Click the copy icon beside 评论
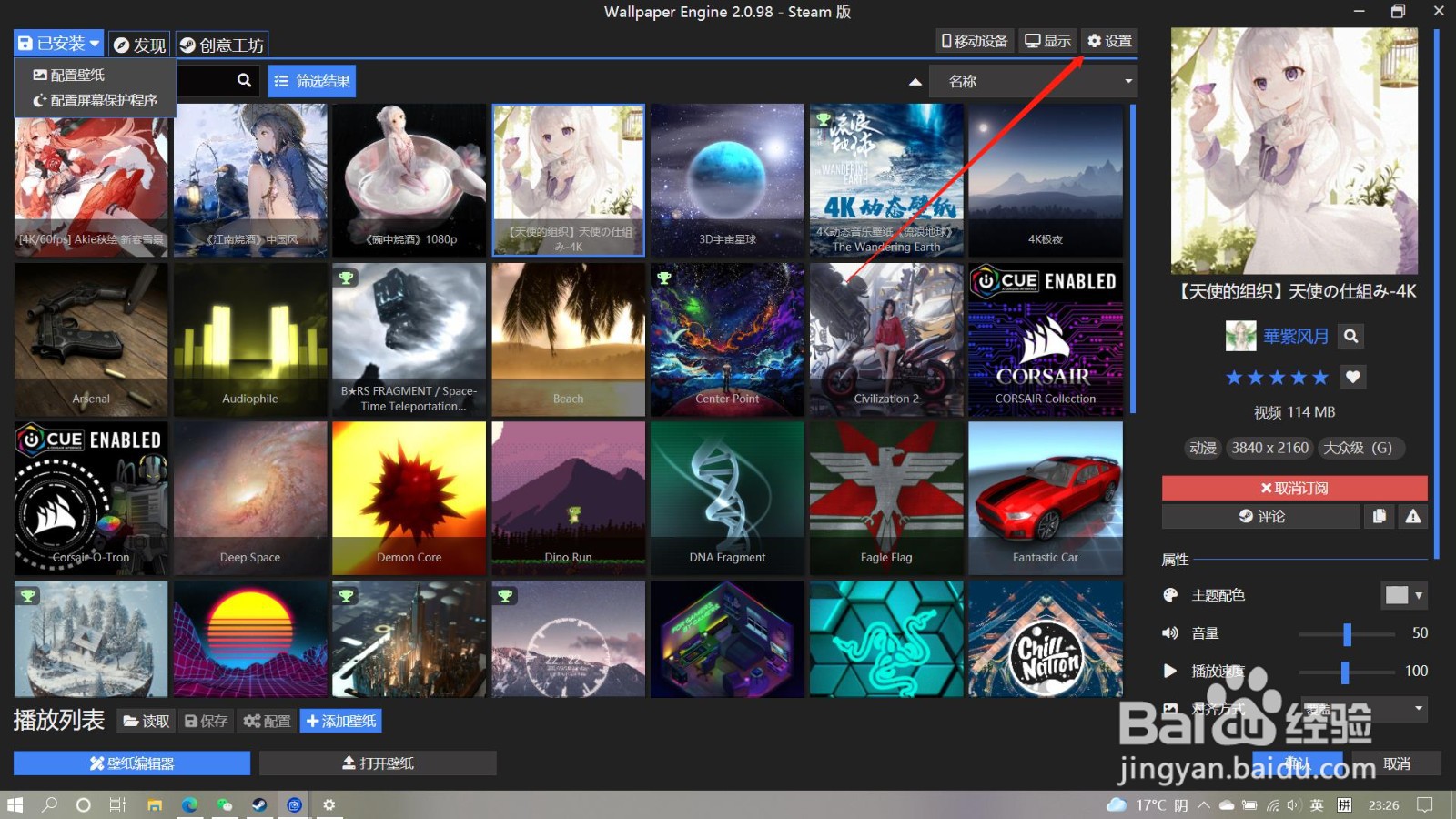 click(x=1380, y=516)
